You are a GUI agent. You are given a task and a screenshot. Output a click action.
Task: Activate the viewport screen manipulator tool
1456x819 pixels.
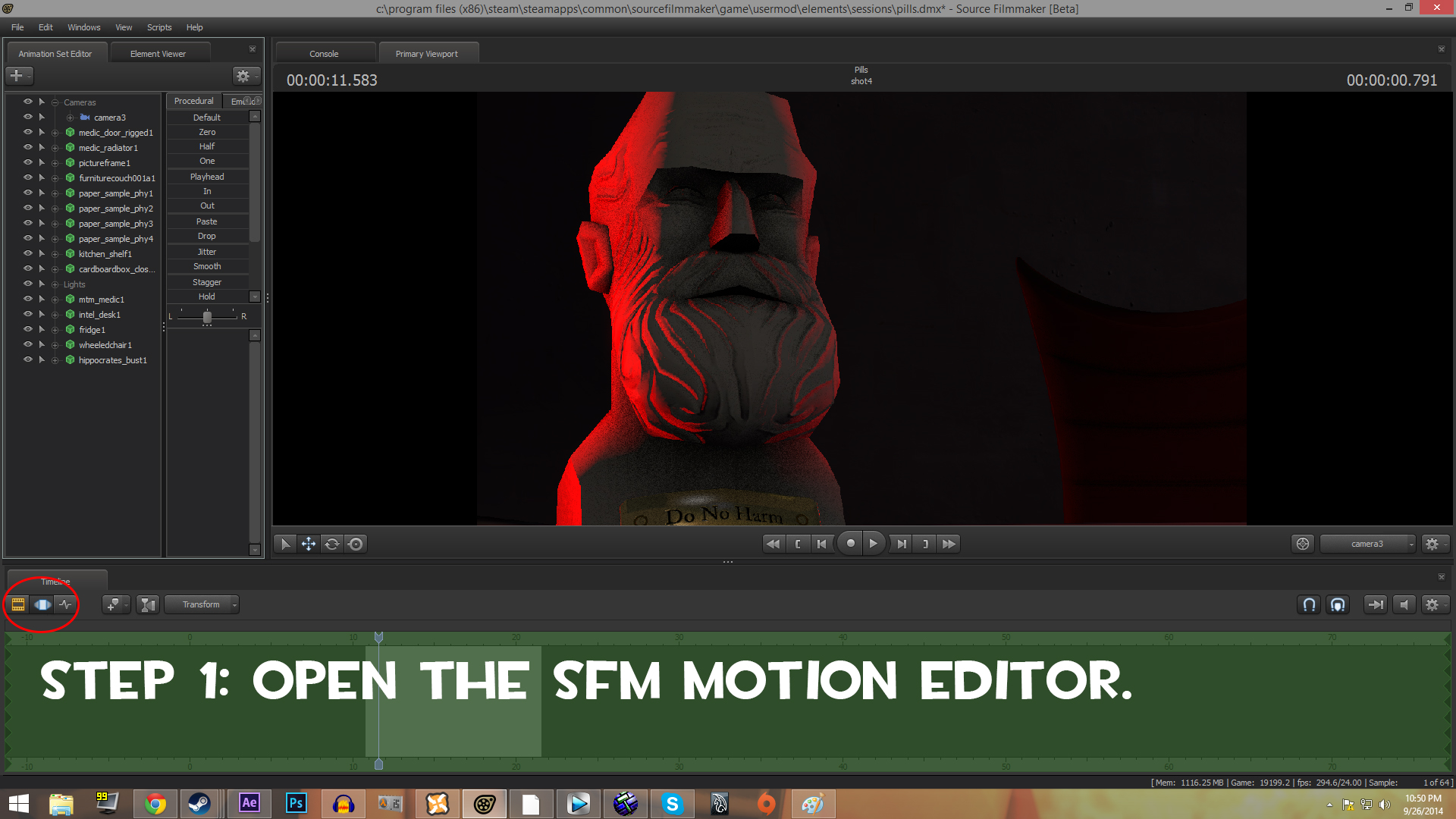click(x=356, y=544)
